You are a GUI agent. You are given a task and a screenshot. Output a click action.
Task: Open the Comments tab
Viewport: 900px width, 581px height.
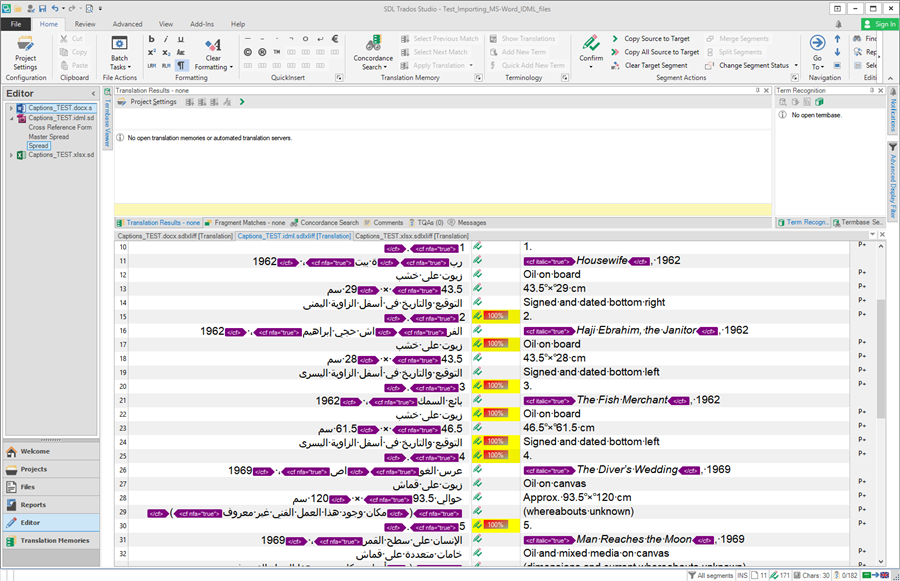coord(384,223)
